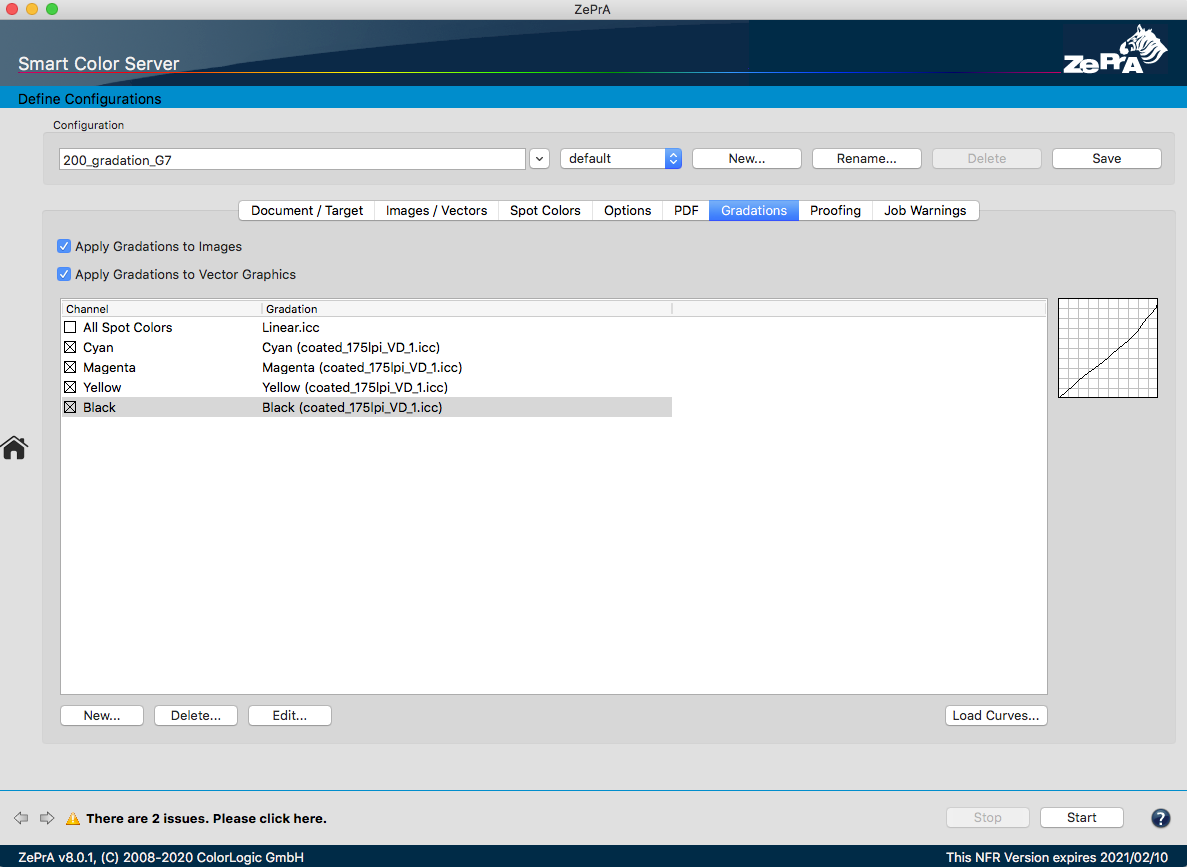Maximize window with the green button
Viewport: 1187px width, 867px height.
pyautogui.click(x=51, y=9)
